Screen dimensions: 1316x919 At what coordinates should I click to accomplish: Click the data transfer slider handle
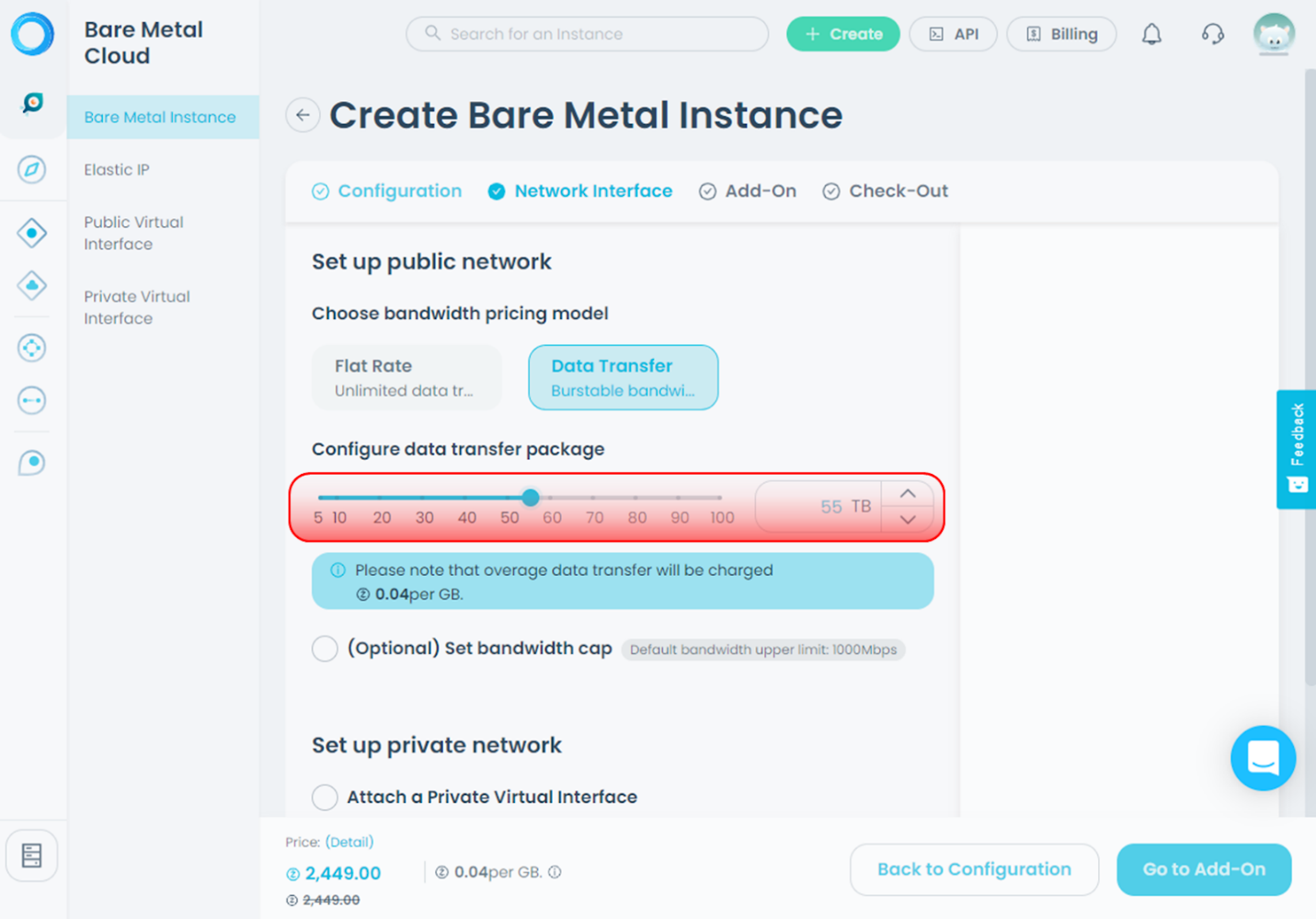point(531,498)
